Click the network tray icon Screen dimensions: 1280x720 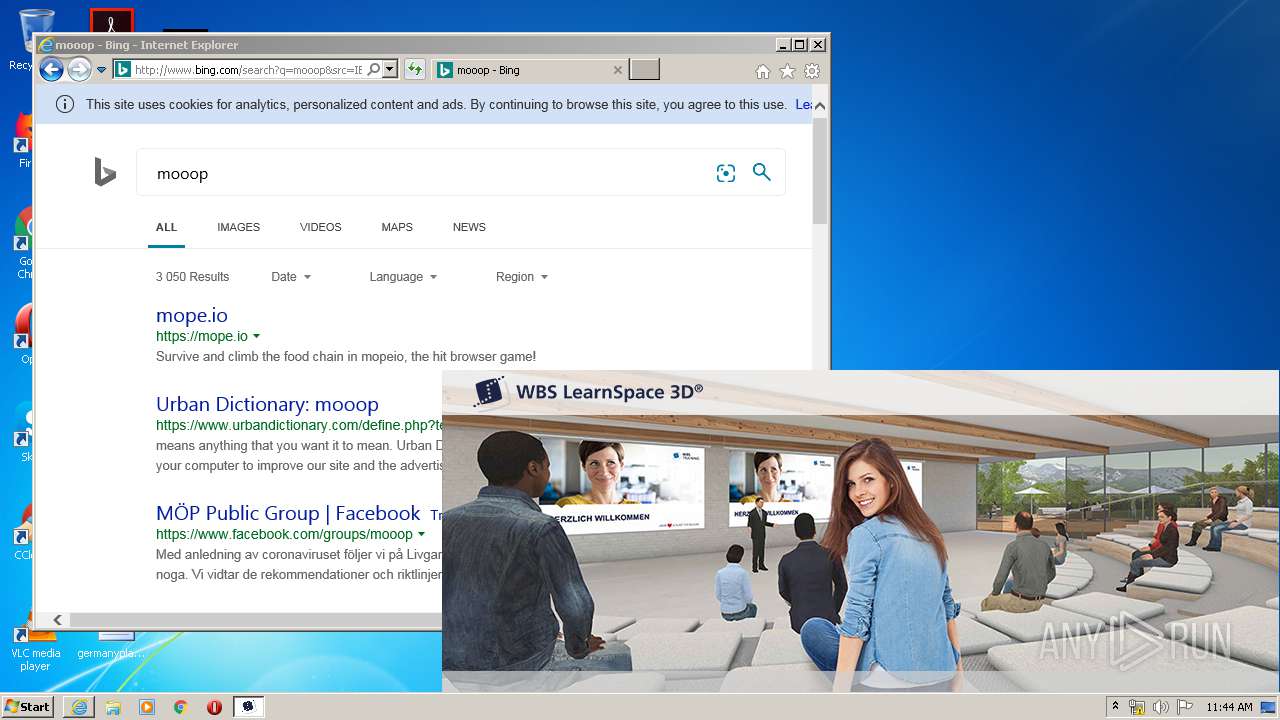pyautogui.click(x=1137, y=707)
